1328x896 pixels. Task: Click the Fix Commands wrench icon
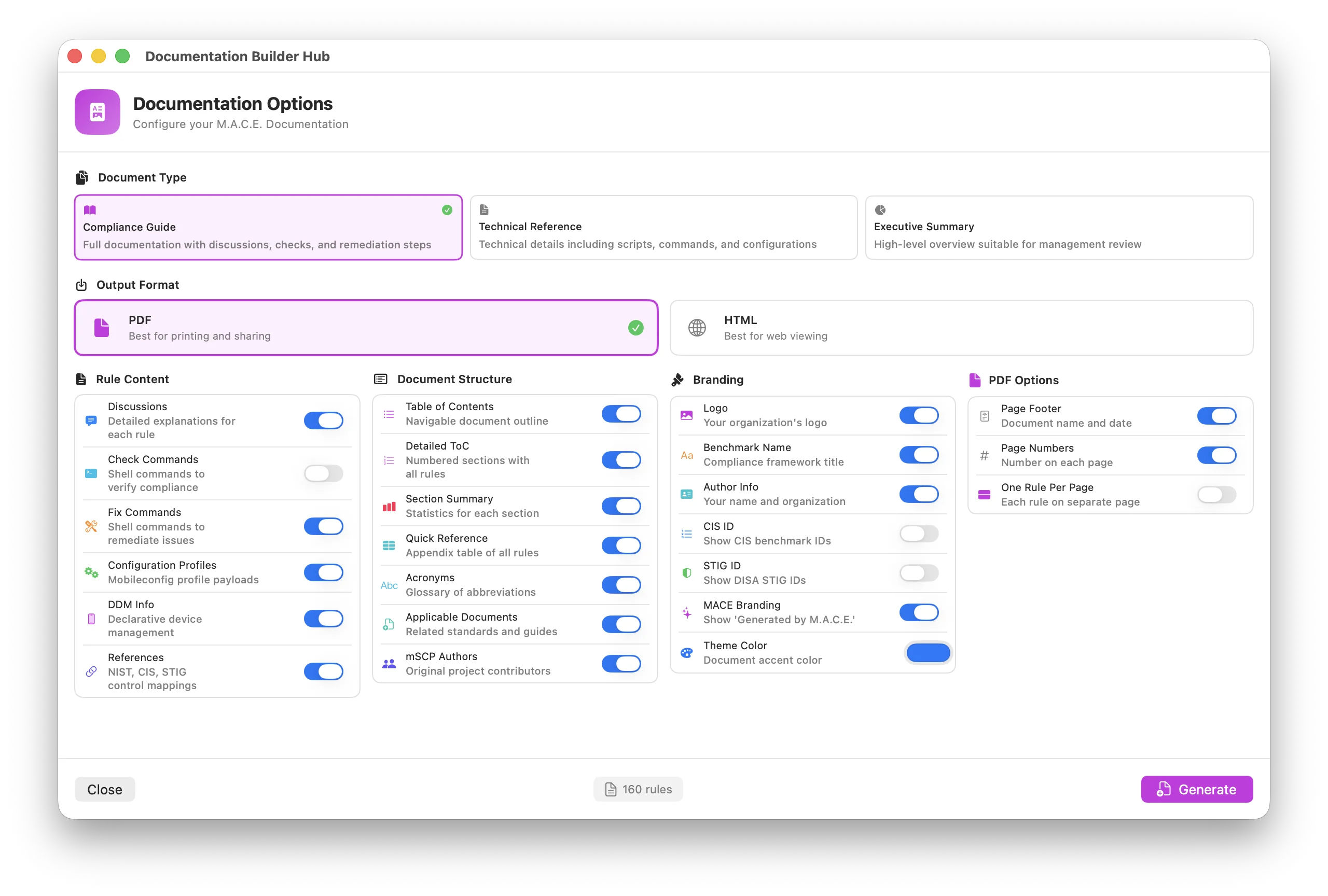click(x=91, y=526)
